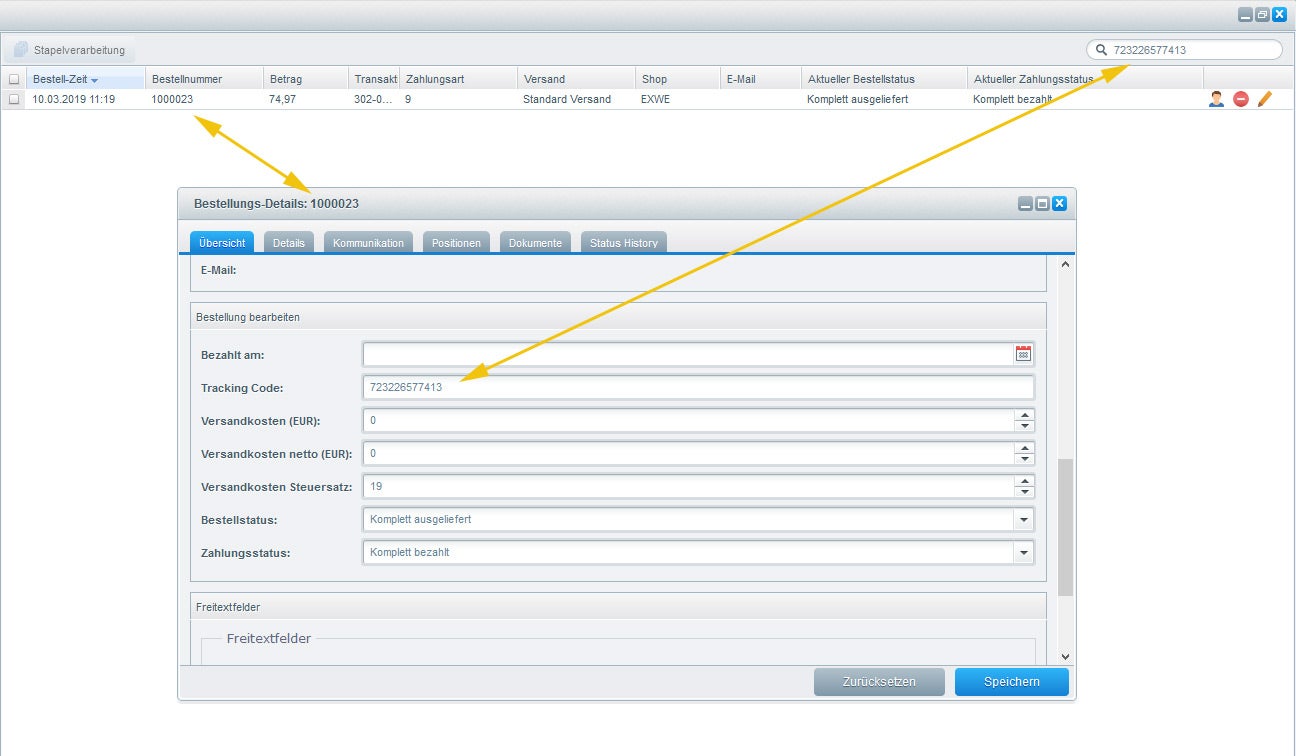This screenshot has width=1296, height=756.
Task: Click the Tracking Code input field
Action: pos(698,387)
